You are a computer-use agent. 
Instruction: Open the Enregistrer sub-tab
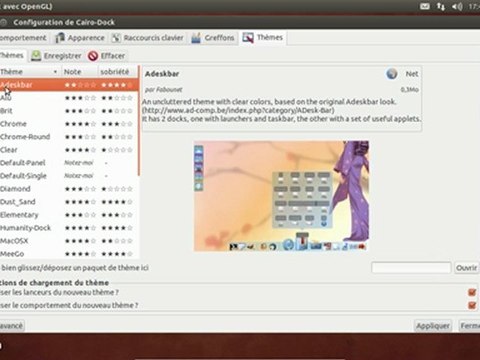56,56
